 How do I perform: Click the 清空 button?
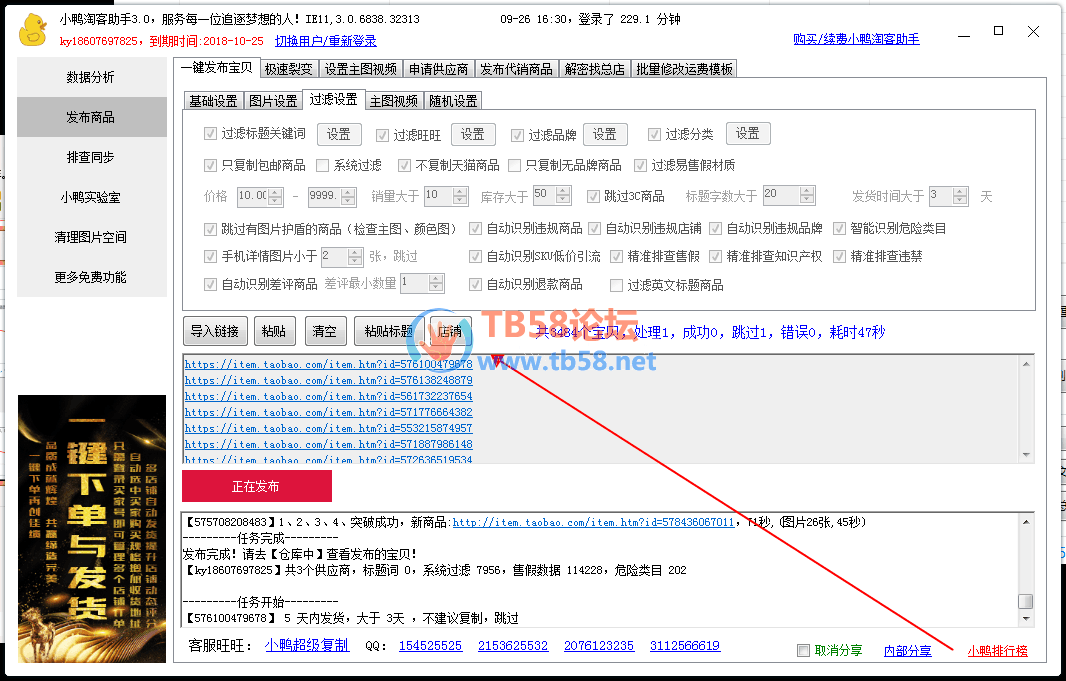(325, 331)
